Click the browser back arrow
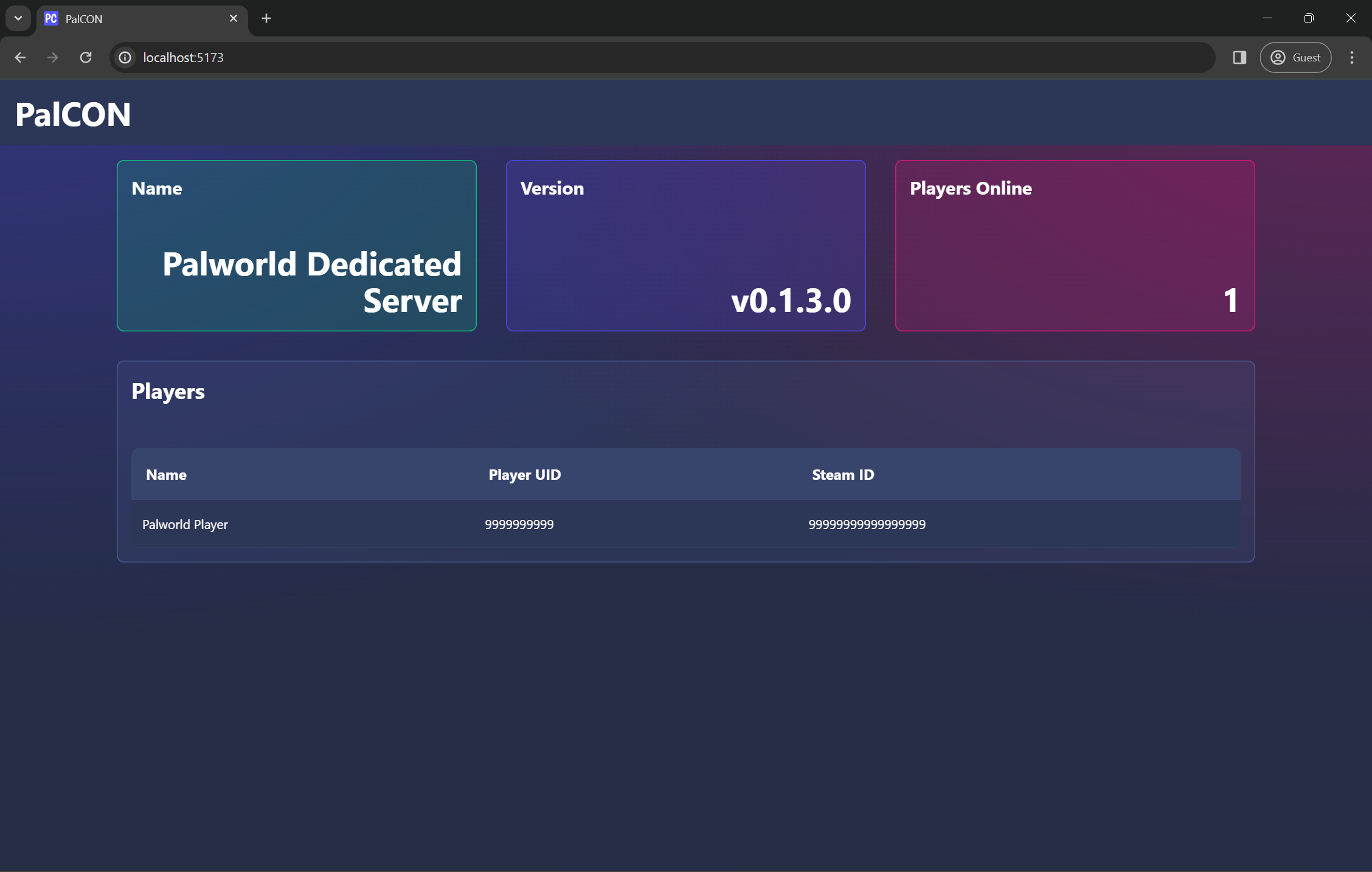Viewport: 1372px width, 872px height. (20, 57)
